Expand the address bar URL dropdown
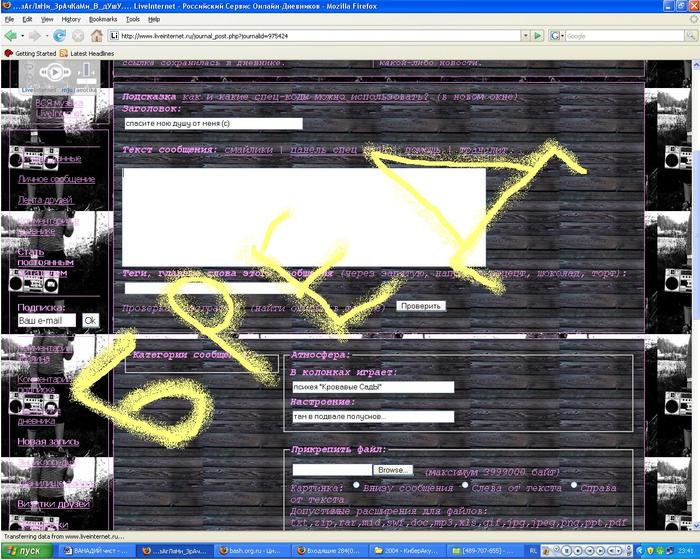 (525, 36)
